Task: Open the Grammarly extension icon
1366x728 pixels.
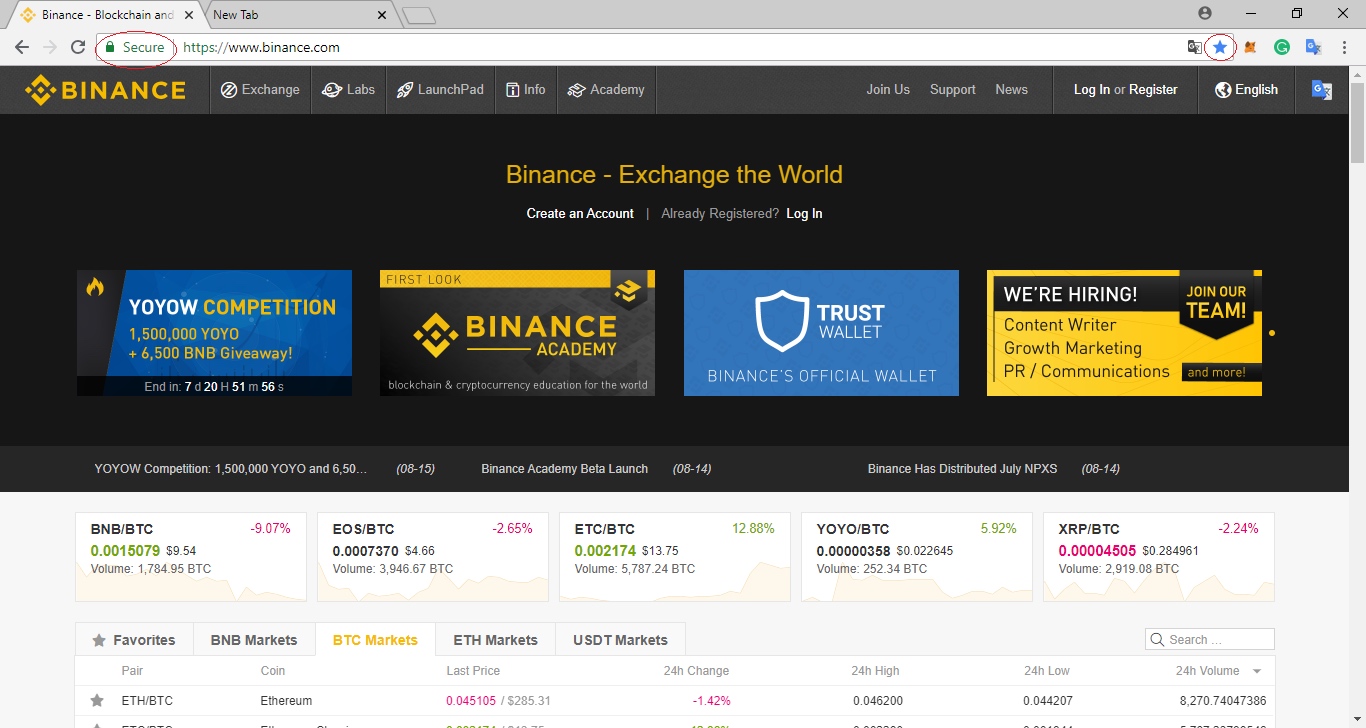Action: tap(1281, 47)
